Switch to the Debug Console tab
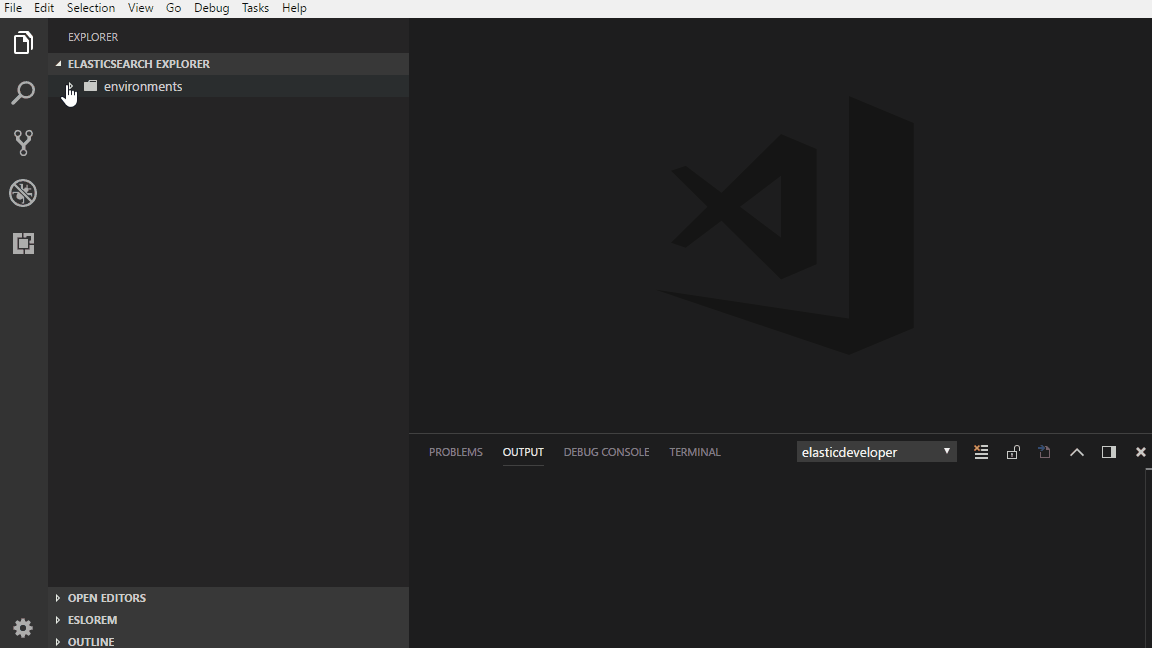This screenshot has width=1152, height=648. click(x=606, y=452)
